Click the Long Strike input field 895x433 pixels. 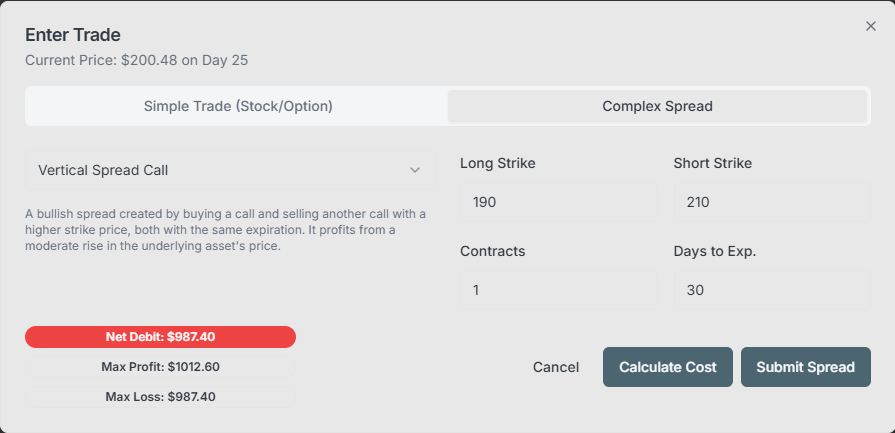point(559,202)
